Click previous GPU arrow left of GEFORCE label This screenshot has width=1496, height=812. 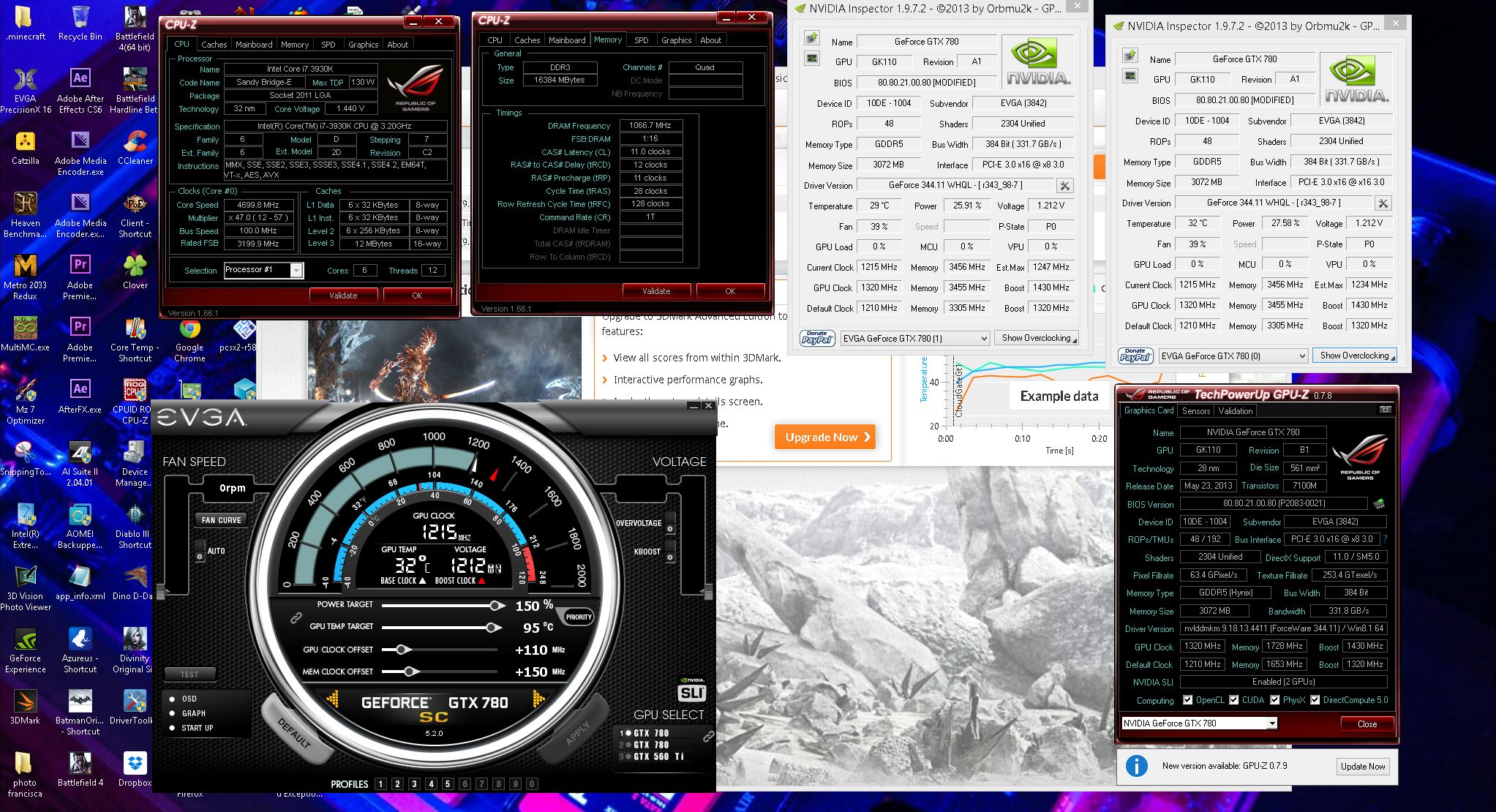[x=333, y=701]
